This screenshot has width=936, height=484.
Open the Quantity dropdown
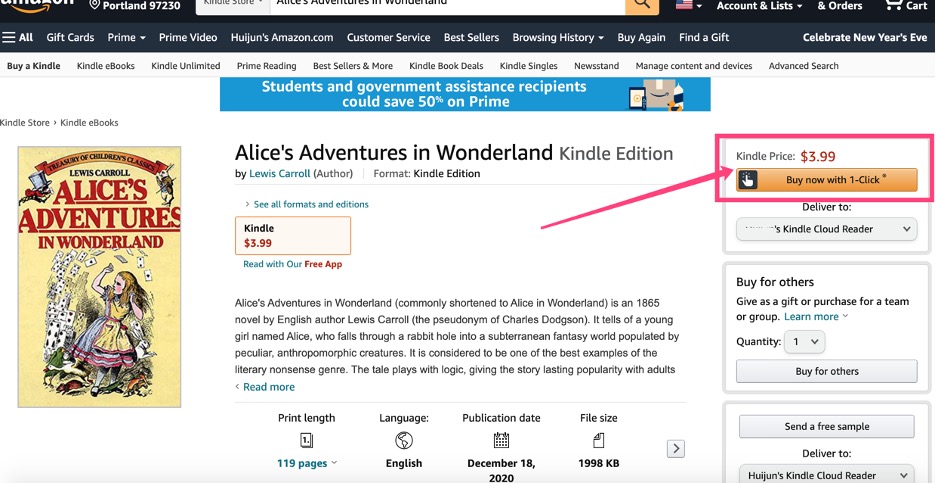tap(804, 342)
